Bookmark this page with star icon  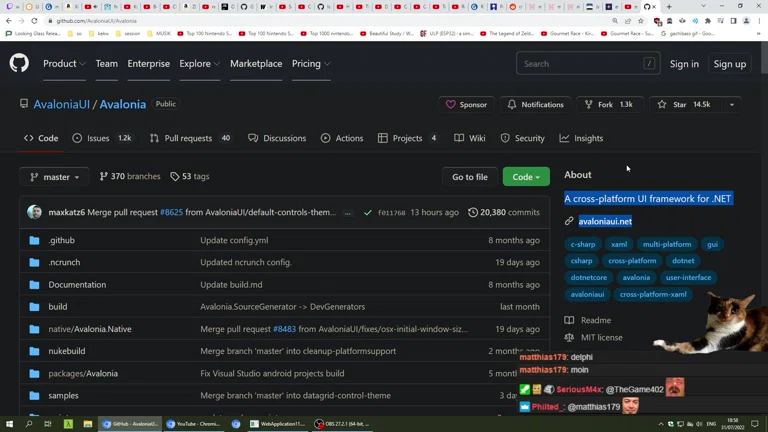coord(641,21)
